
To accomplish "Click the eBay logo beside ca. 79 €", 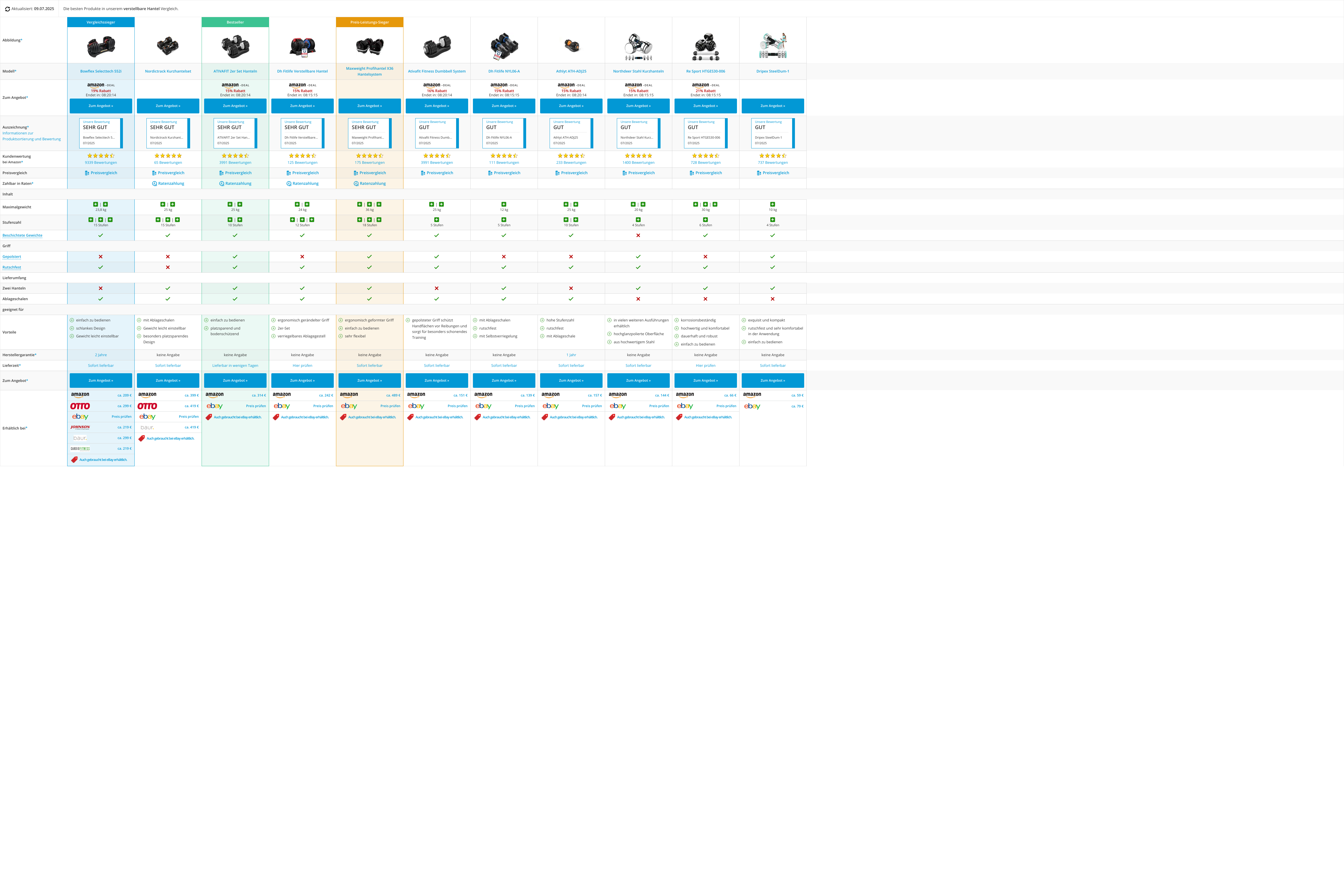I will (752, 406).
